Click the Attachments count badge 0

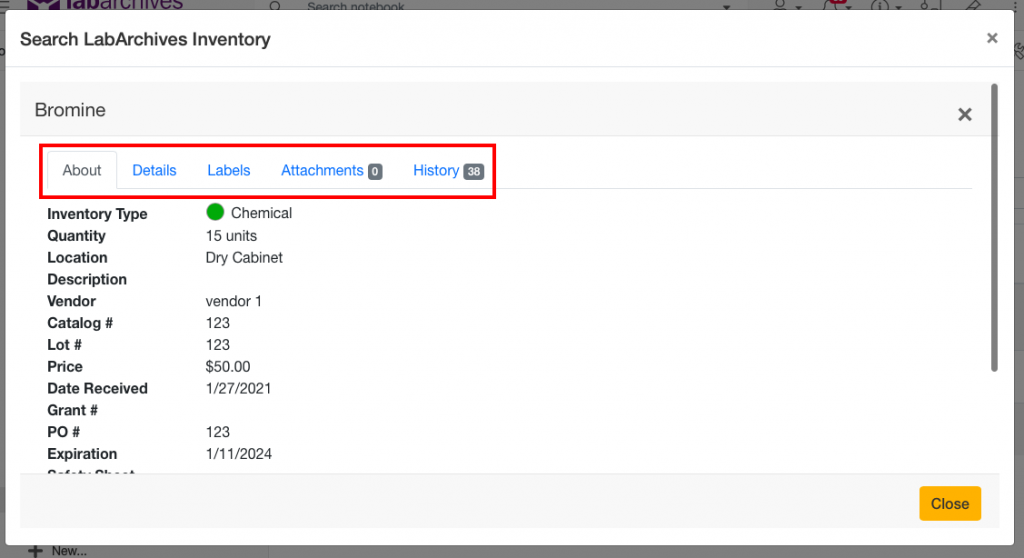coord(375,171)
